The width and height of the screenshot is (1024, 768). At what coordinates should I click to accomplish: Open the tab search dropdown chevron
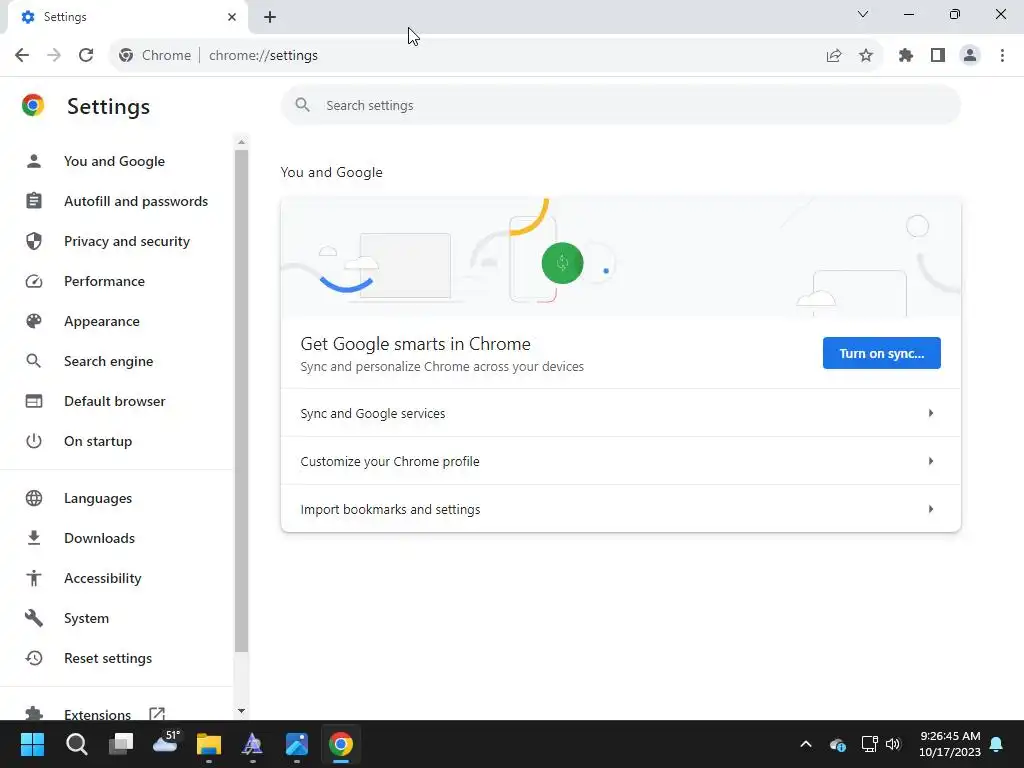click(x=863, y=14)
